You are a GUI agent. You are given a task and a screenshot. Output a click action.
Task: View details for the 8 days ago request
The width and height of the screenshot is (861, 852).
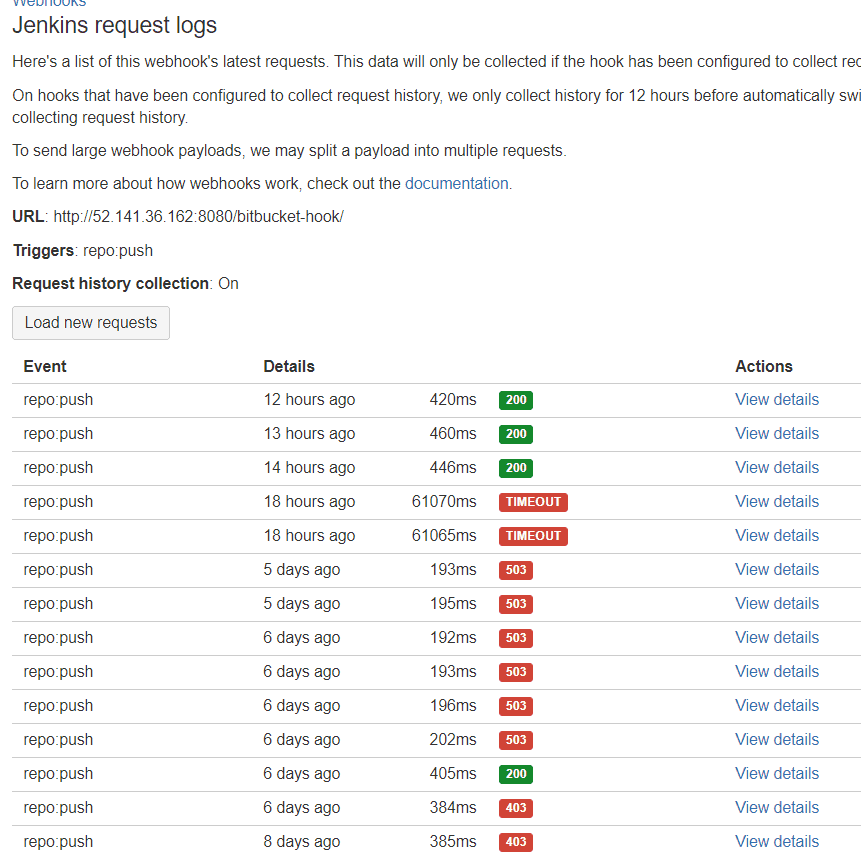coord(776,842)
